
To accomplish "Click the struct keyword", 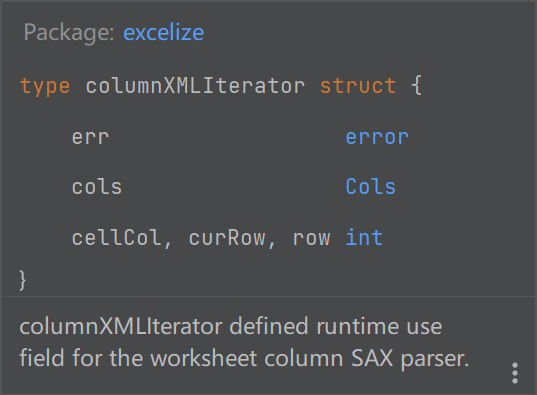I will pyautogui.click(x=358, y=86).
